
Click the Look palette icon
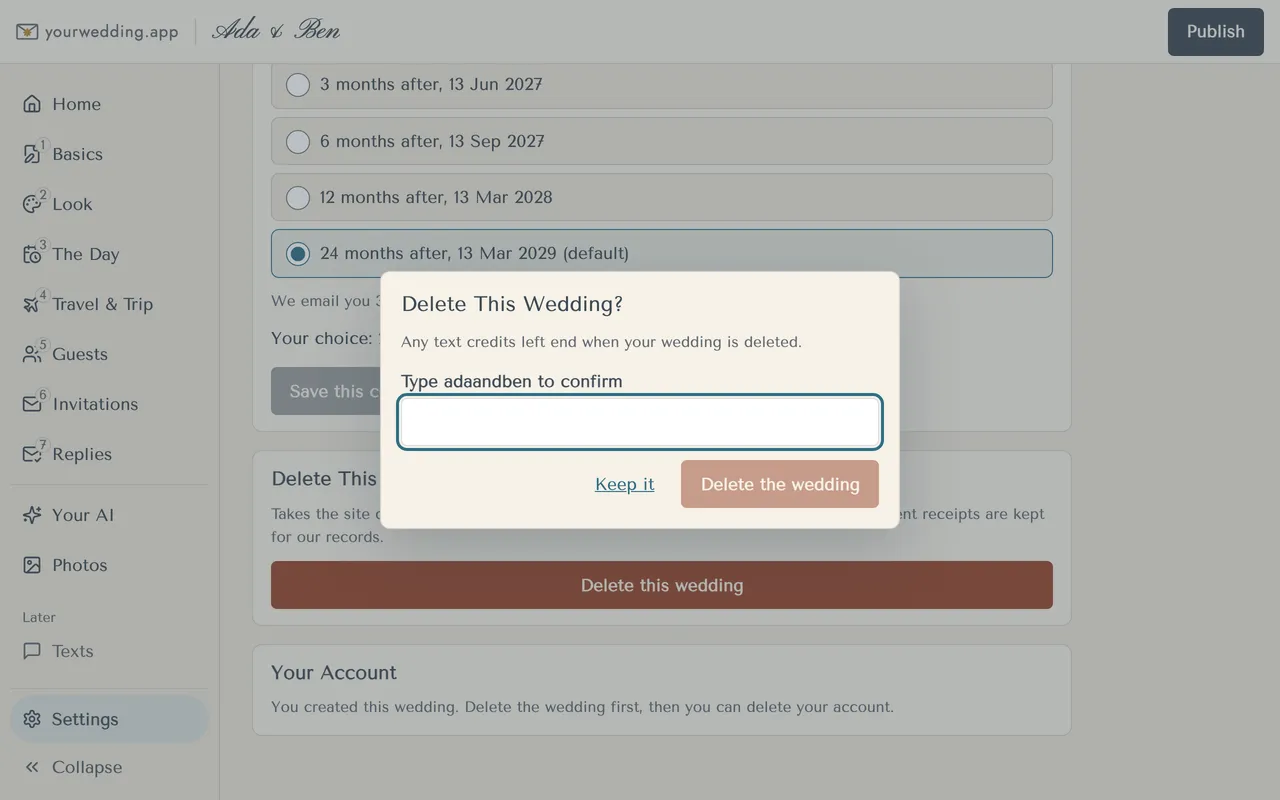coord(32,204)
